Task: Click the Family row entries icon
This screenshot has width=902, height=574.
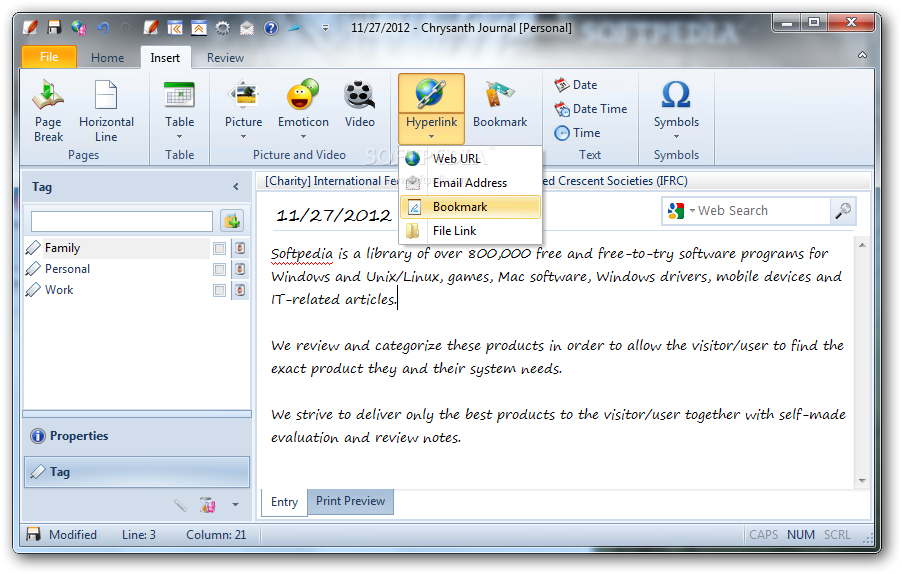Action: [240, 248]
